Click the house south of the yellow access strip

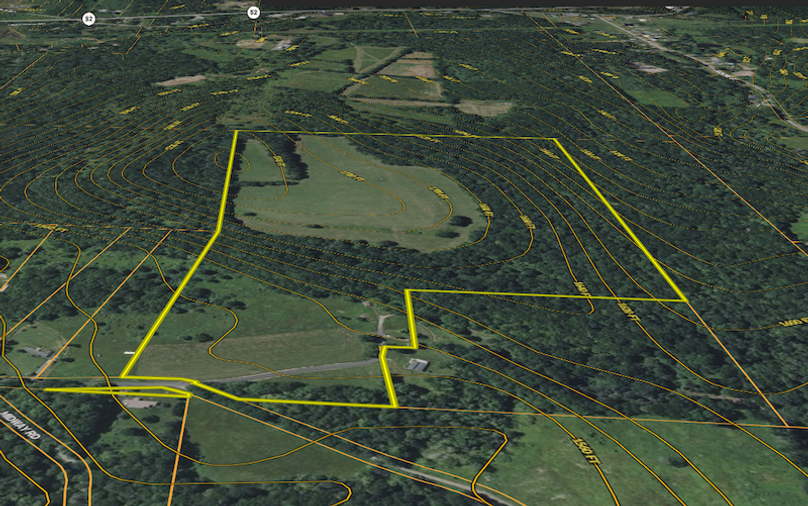138,403
